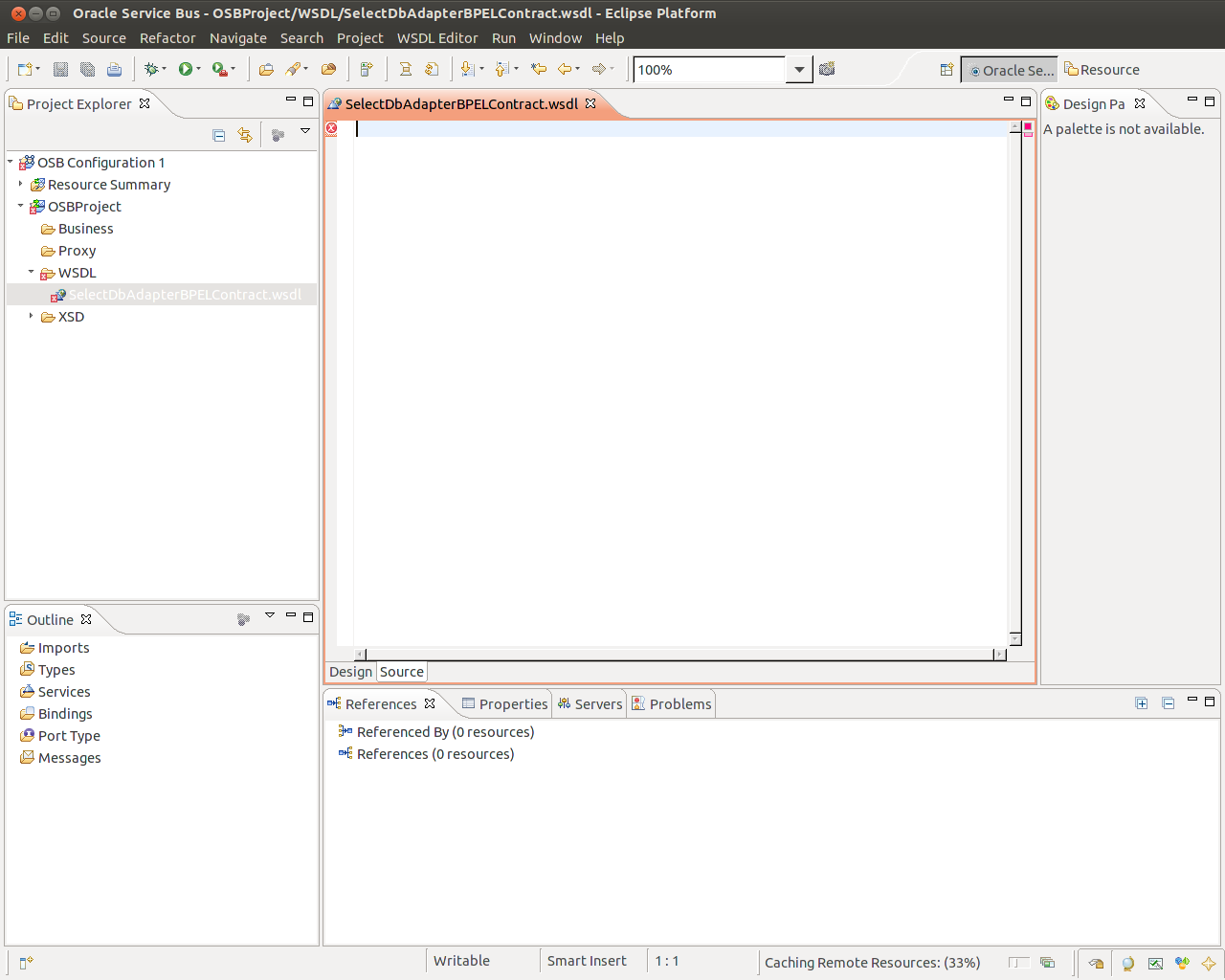Click the New wizard toolbar icon
This screenshot has height=980, width=1225.
(x=24, y=69)
